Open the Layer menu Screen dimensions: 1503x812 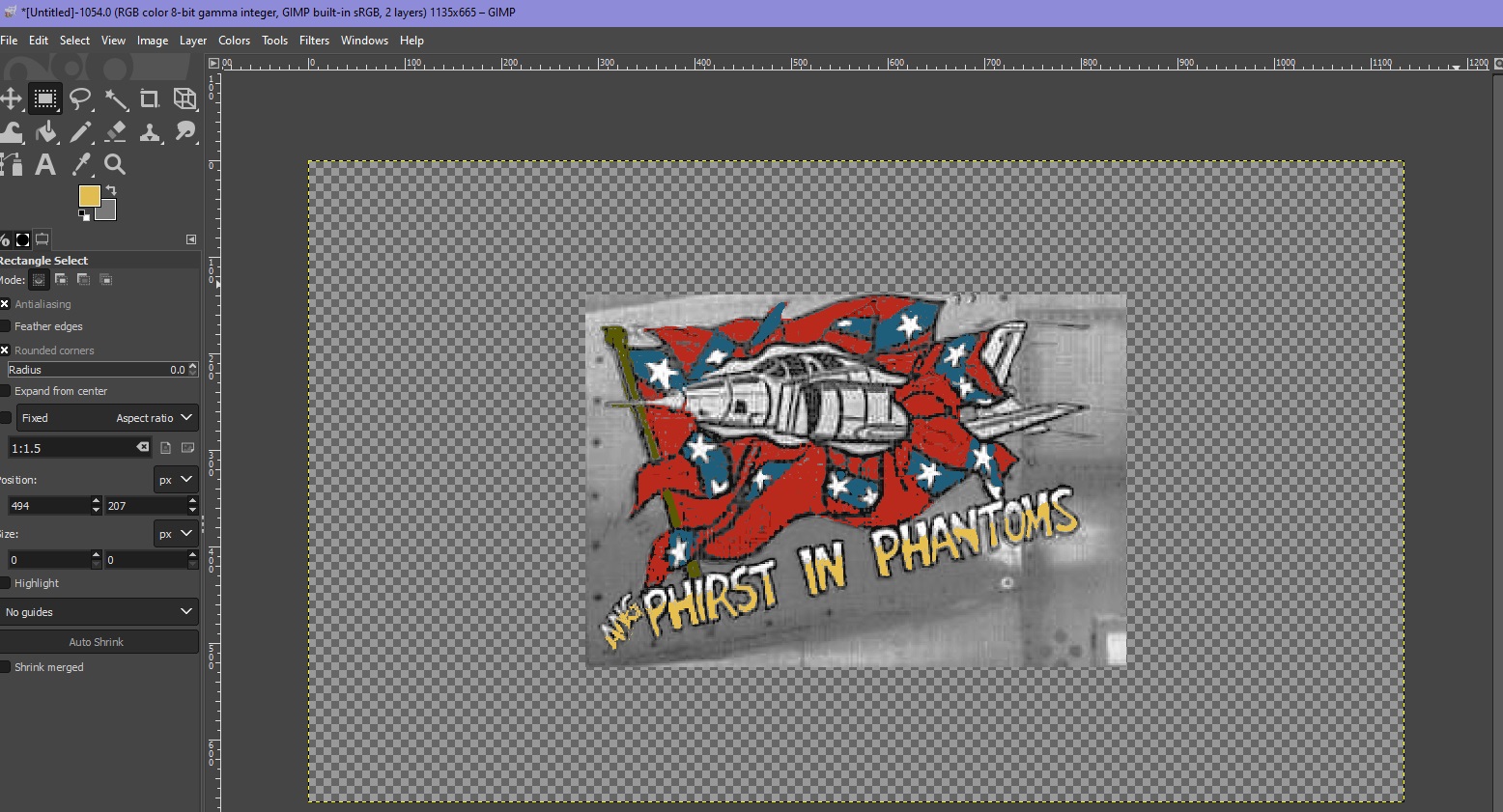click(193, 41)
